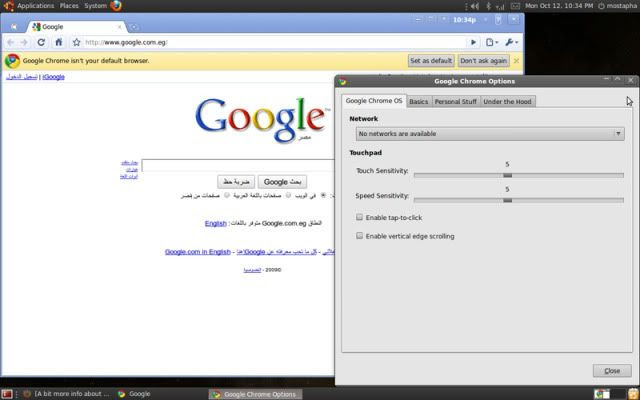The image size is (640, 400).
Task: Reload the Google page
Action: tap(41, 42)
